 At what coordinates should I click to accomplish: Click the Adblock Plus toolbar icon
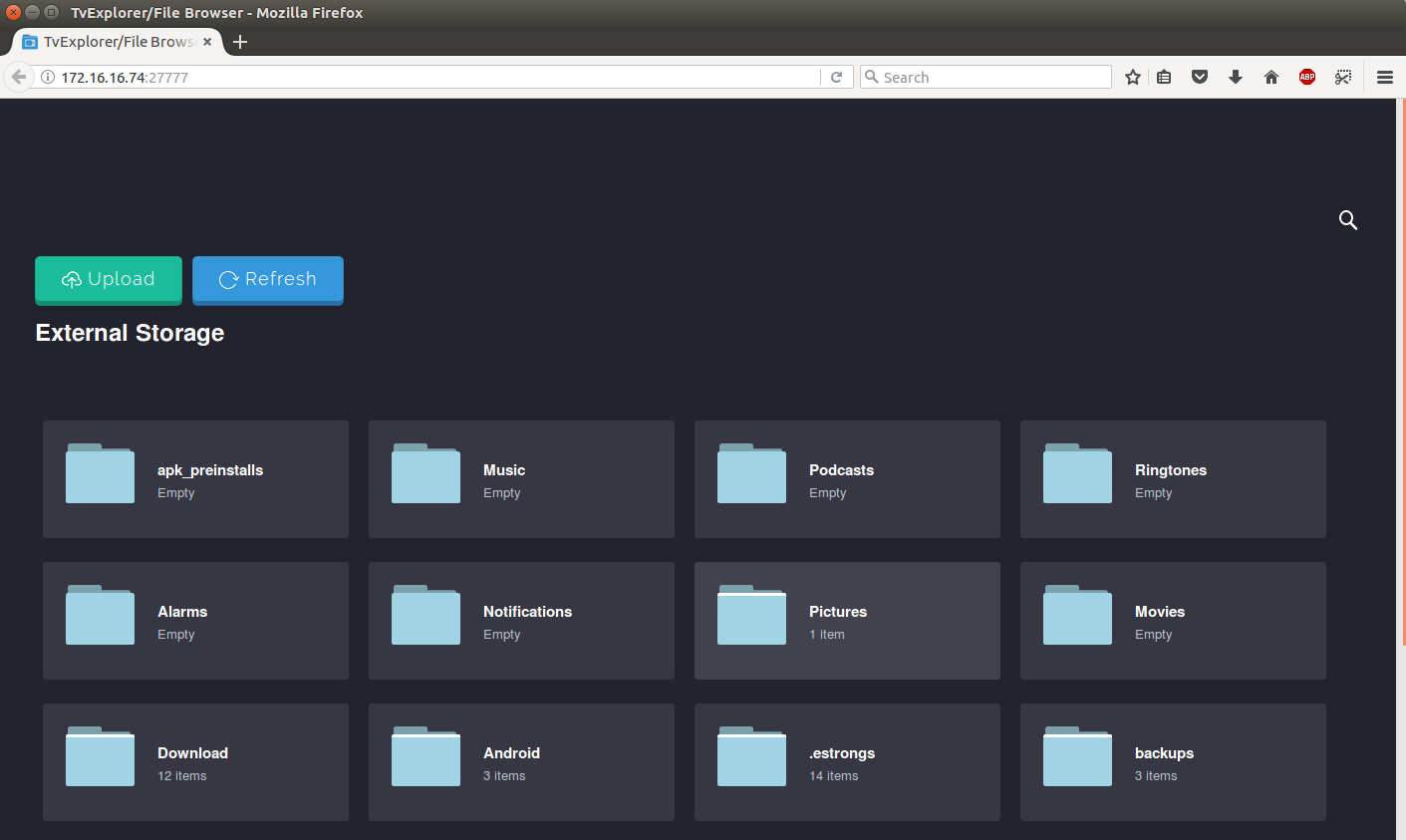point(1306,76)
